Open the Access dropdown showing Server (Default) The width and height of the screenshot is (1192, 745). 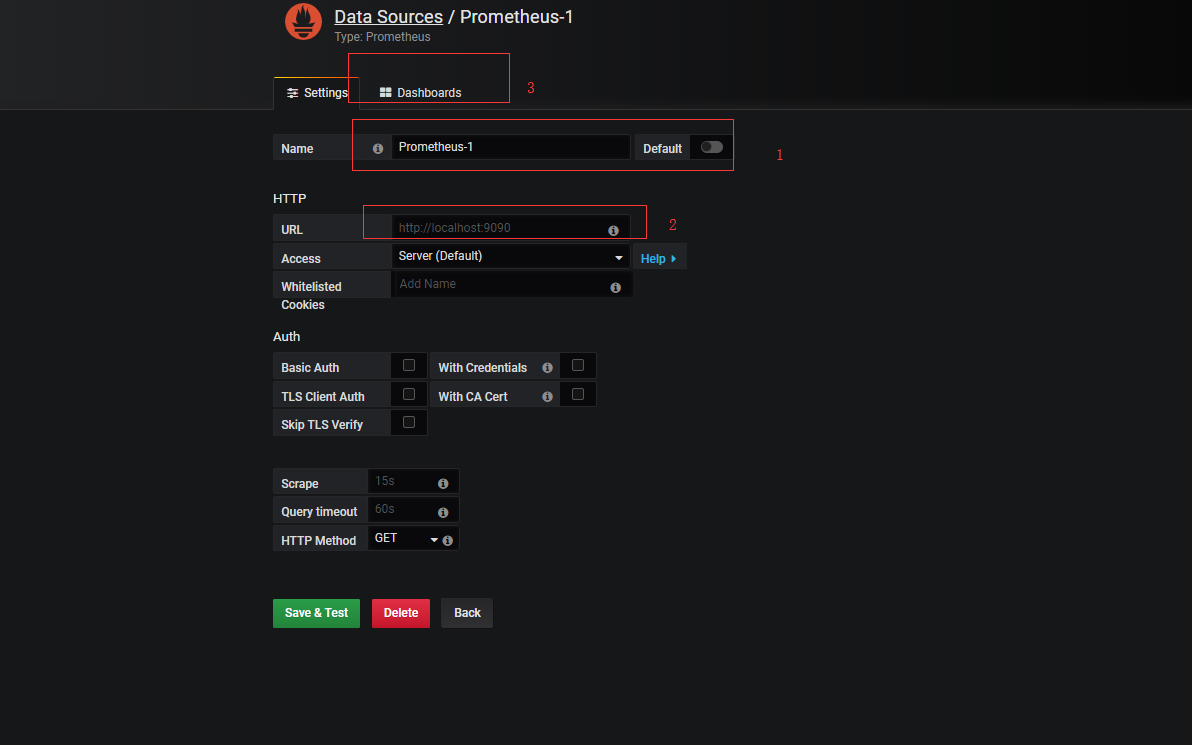coord(511,256)
